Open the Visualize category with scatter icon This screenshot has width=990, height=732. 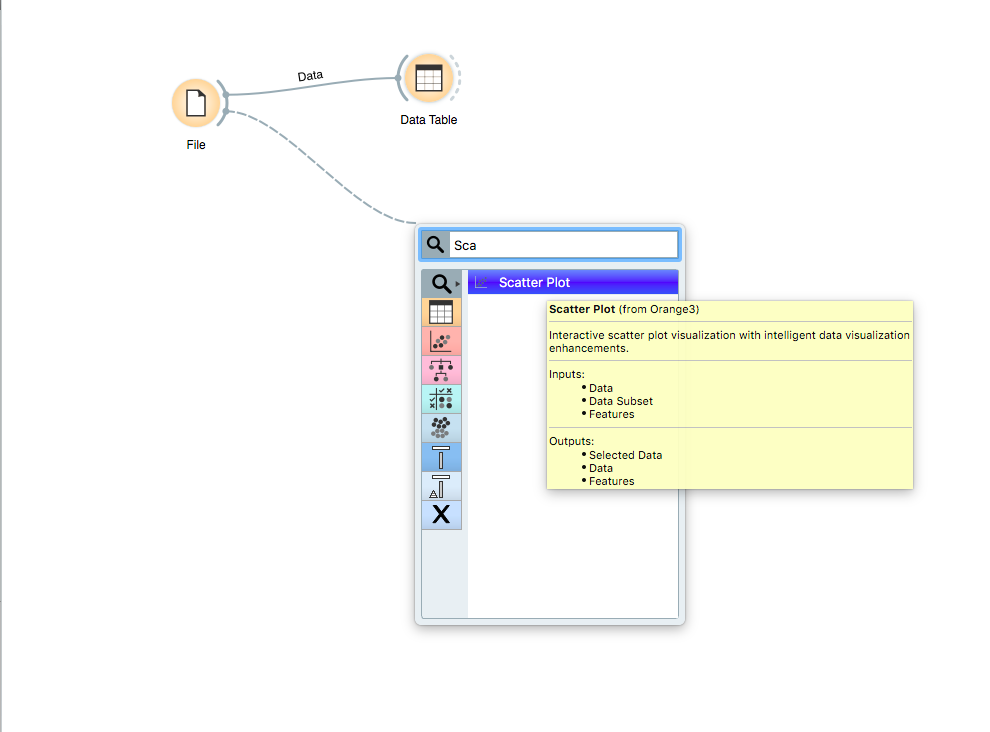(441, 341)
